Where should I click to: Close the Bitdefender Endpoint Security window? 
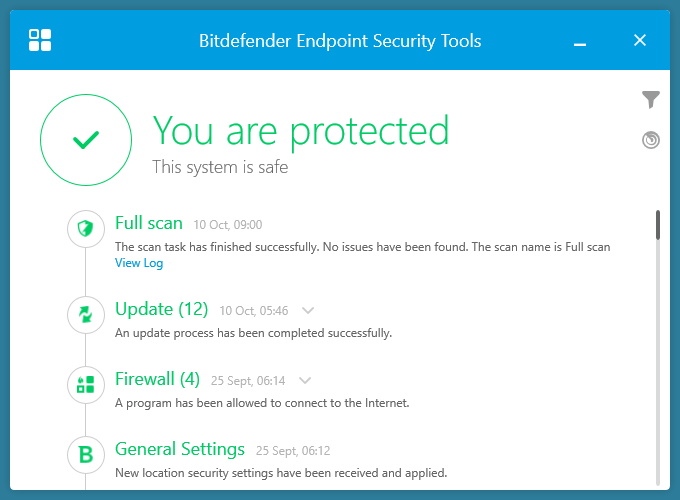click(640, 40)
